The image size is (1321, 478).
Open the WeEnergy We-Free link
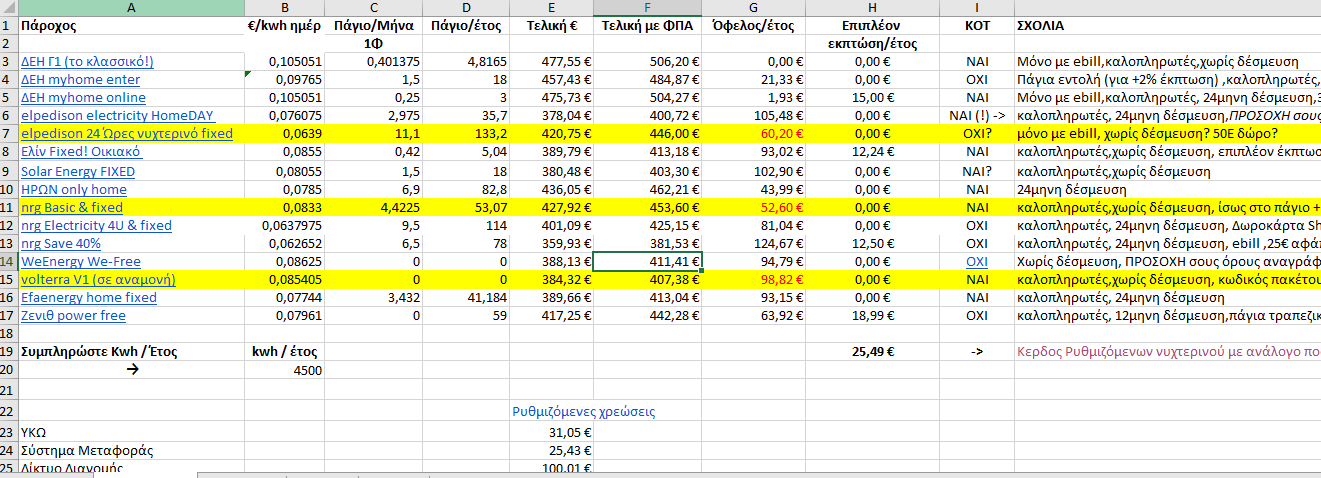[x=81, y=262]
